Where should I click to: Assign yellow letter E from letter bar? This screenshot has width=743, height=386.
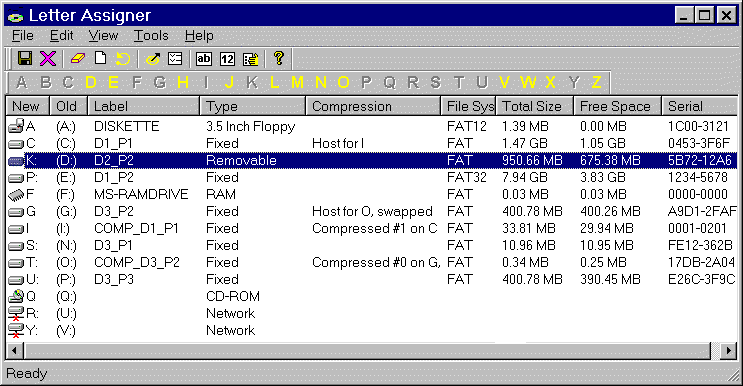pyautogui.click(x=113, y=82)
